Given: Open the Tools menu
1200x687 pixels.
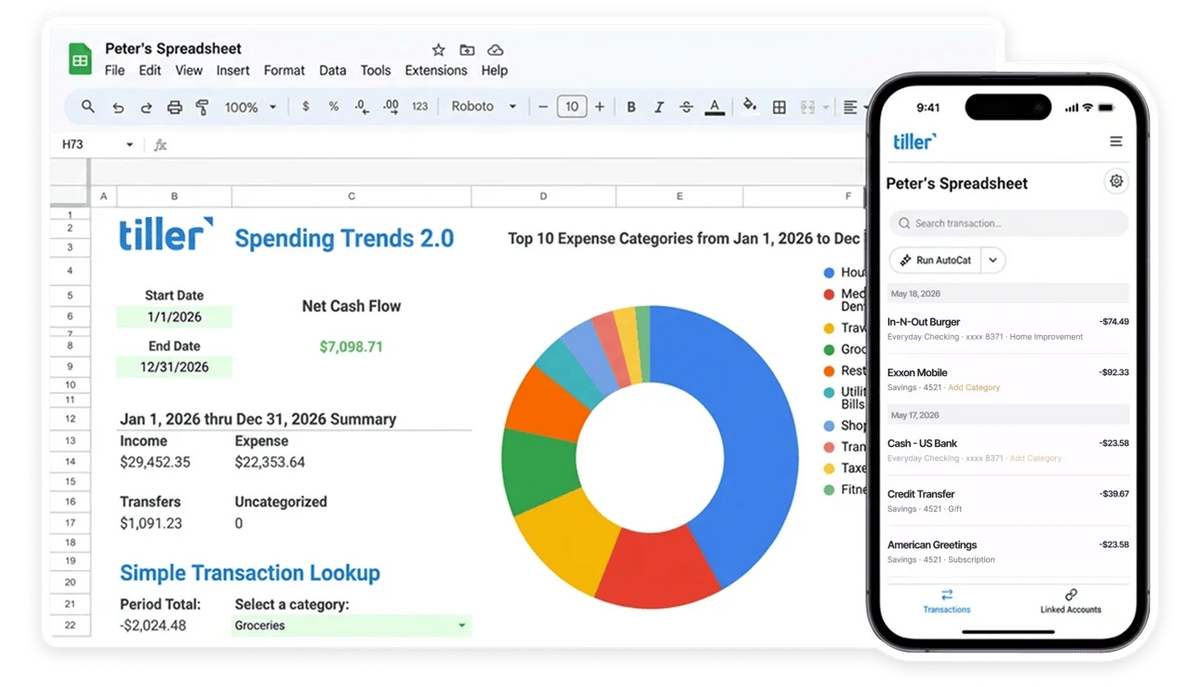Looking at the screenshot, I should [x=376, y=71].
